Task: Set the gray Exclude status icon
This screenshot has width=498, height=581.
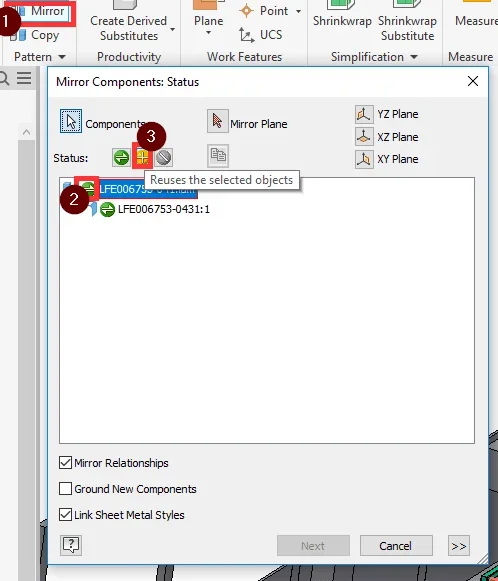Action: pyautogui.click(x=163, y=157)
